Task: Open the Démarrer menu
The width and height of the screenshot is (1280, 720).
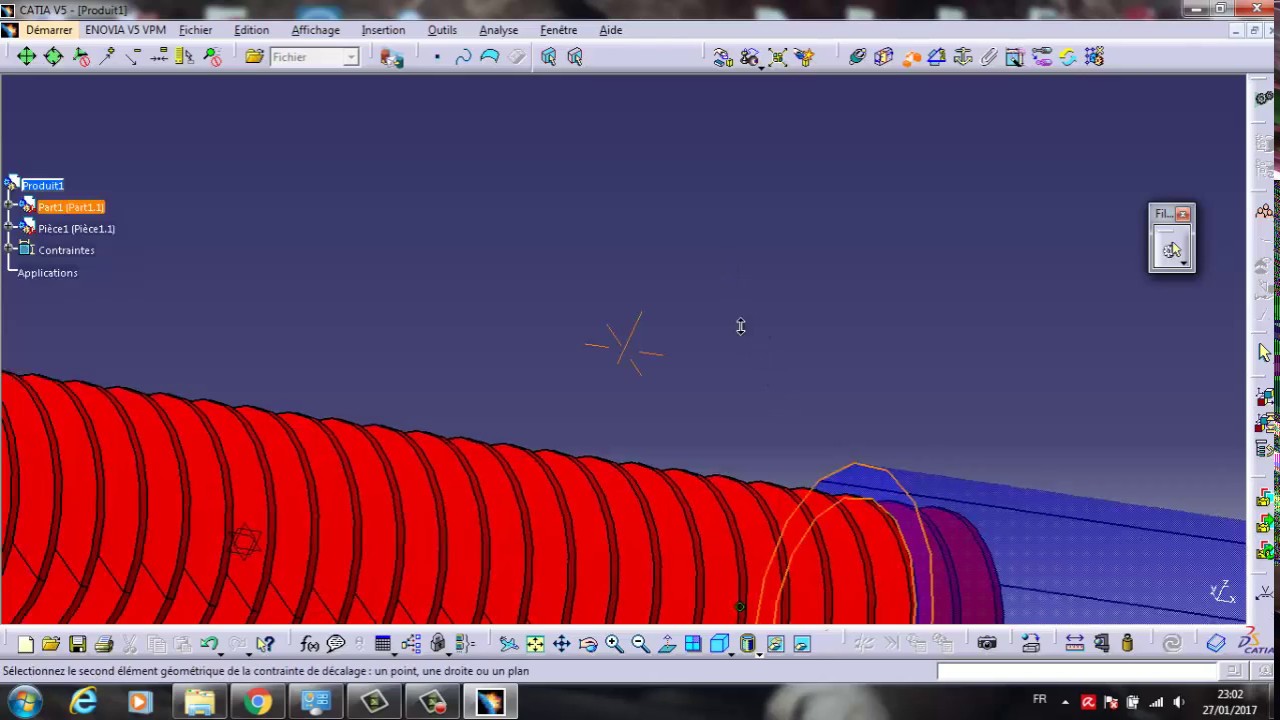Action: tap(49, 30)
